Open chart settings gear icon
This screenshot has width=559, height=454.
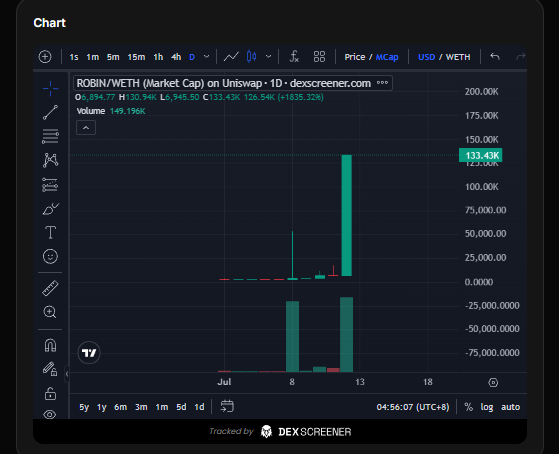point(493,383)
